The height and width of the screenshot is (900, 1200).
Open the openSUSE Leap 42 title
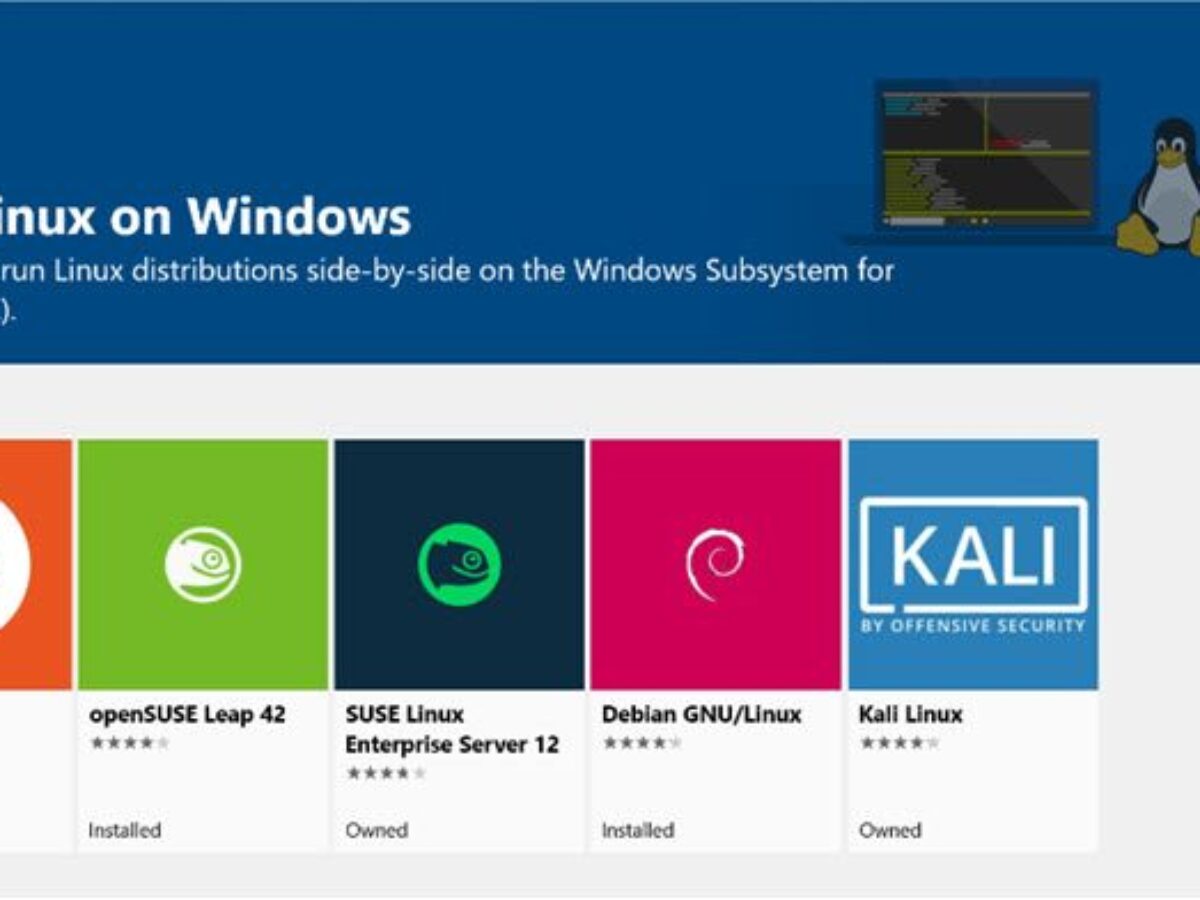click(187, 715)
